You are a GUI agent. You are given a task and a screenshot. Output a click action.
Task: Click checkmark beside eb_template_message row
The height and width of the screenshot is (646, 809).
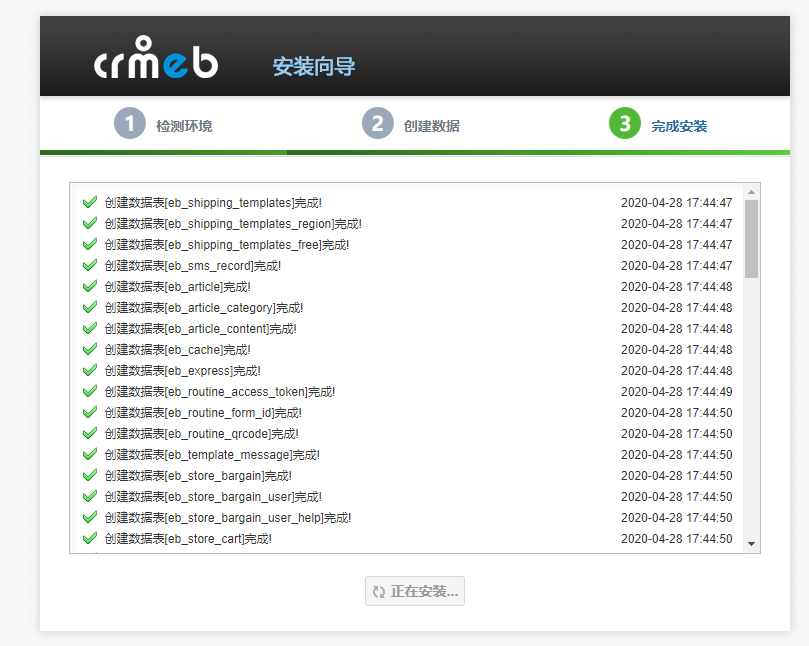pos(90,454)
